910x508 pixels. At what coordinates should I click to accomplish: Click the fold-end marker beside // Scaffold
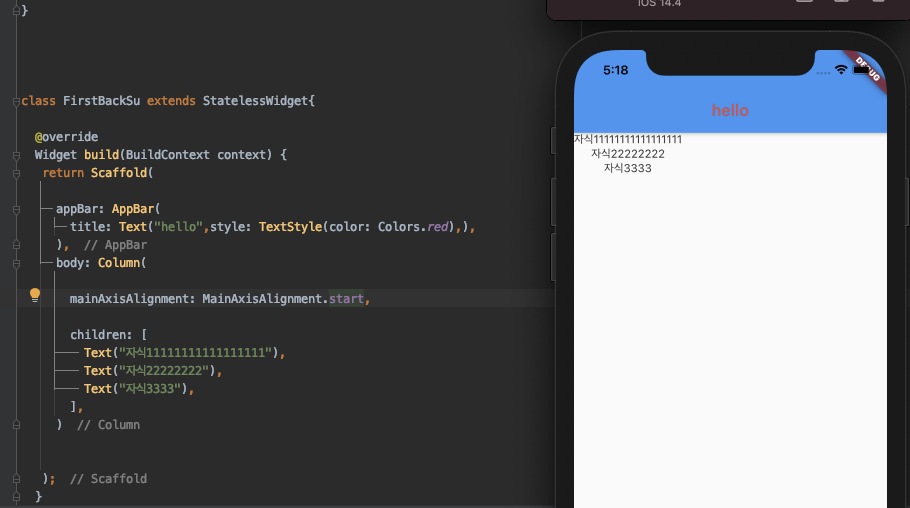click(x=16, y=480)
